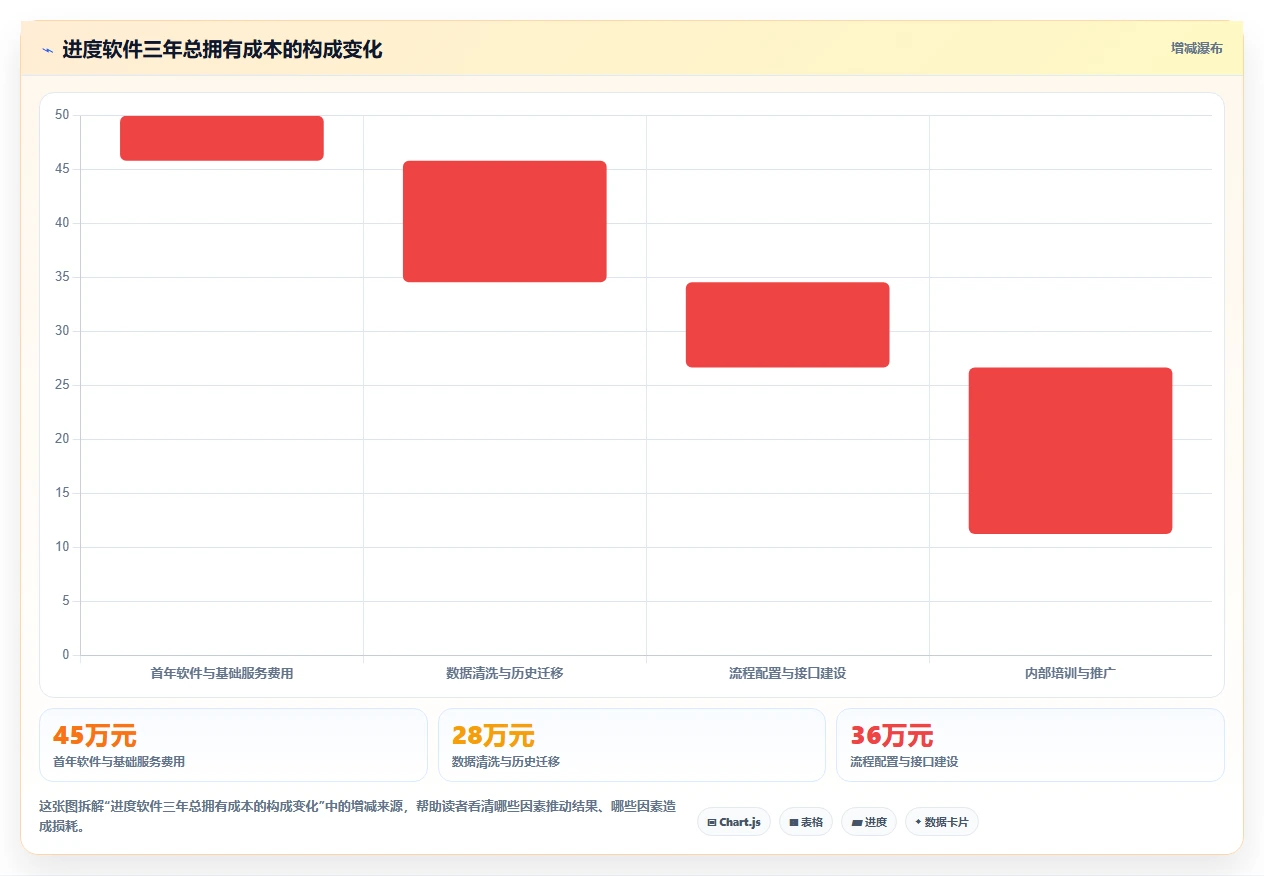Select the 数据清洗与历史迁移 red bar

coord(505,221)
